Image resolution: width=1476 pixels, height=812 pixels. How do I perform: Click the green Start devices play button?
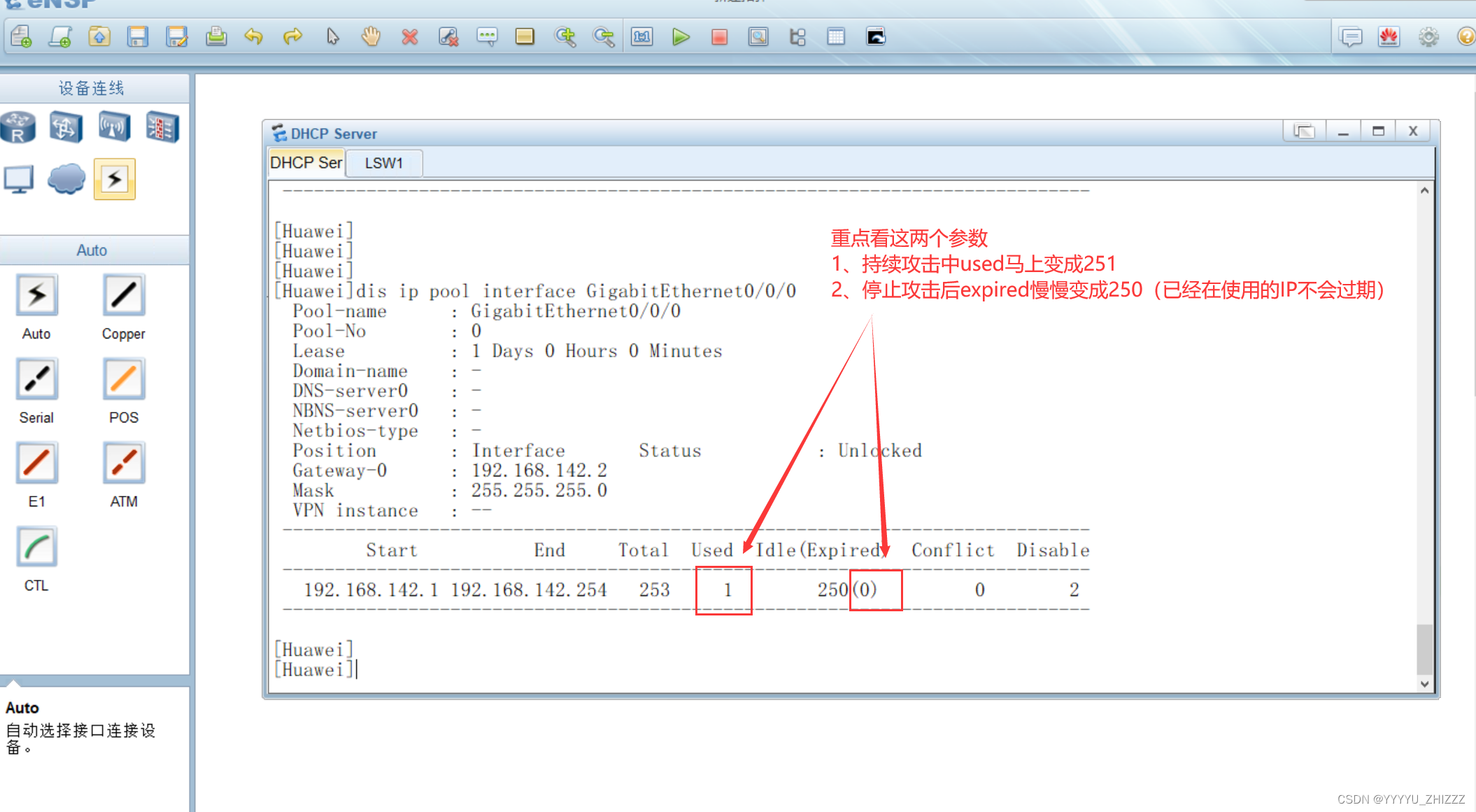(680, 36)
